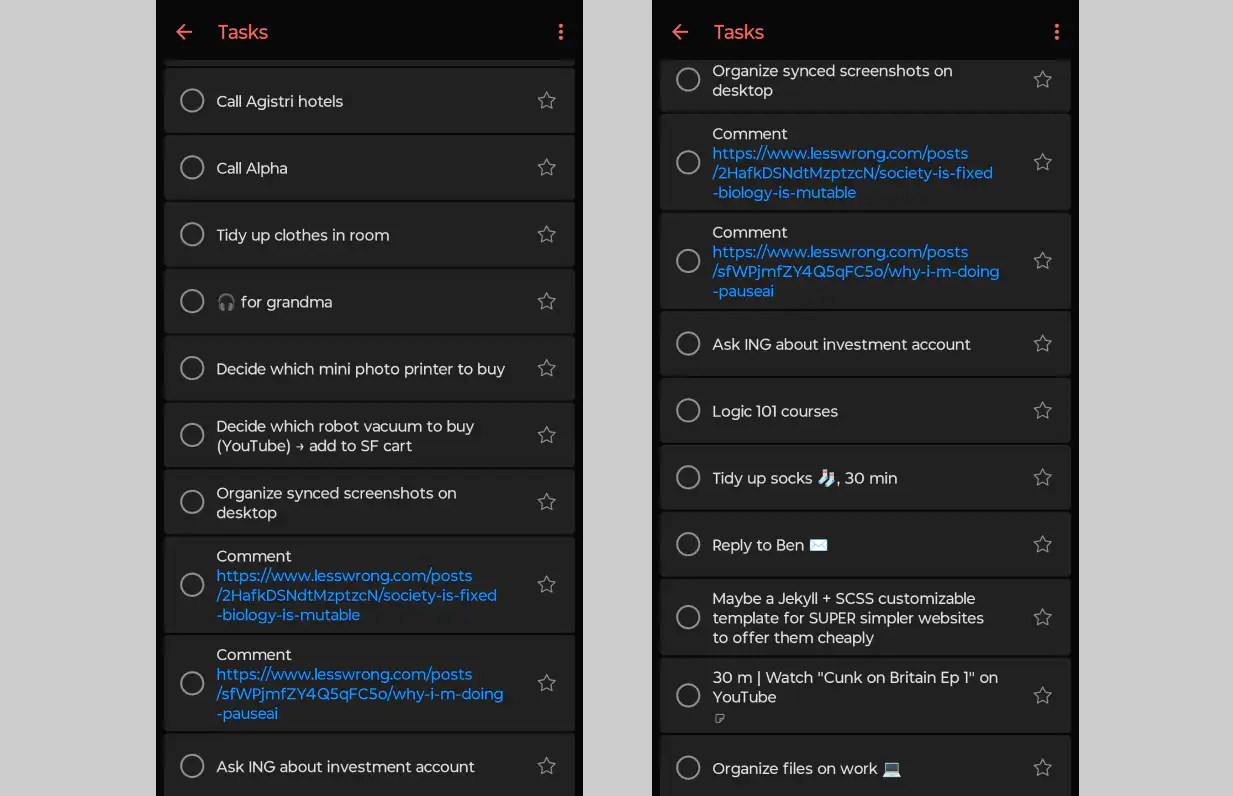This screenshot has width=1233, height=796.
Task: Open the three-dot menu on the left screen
Action: 561,31
